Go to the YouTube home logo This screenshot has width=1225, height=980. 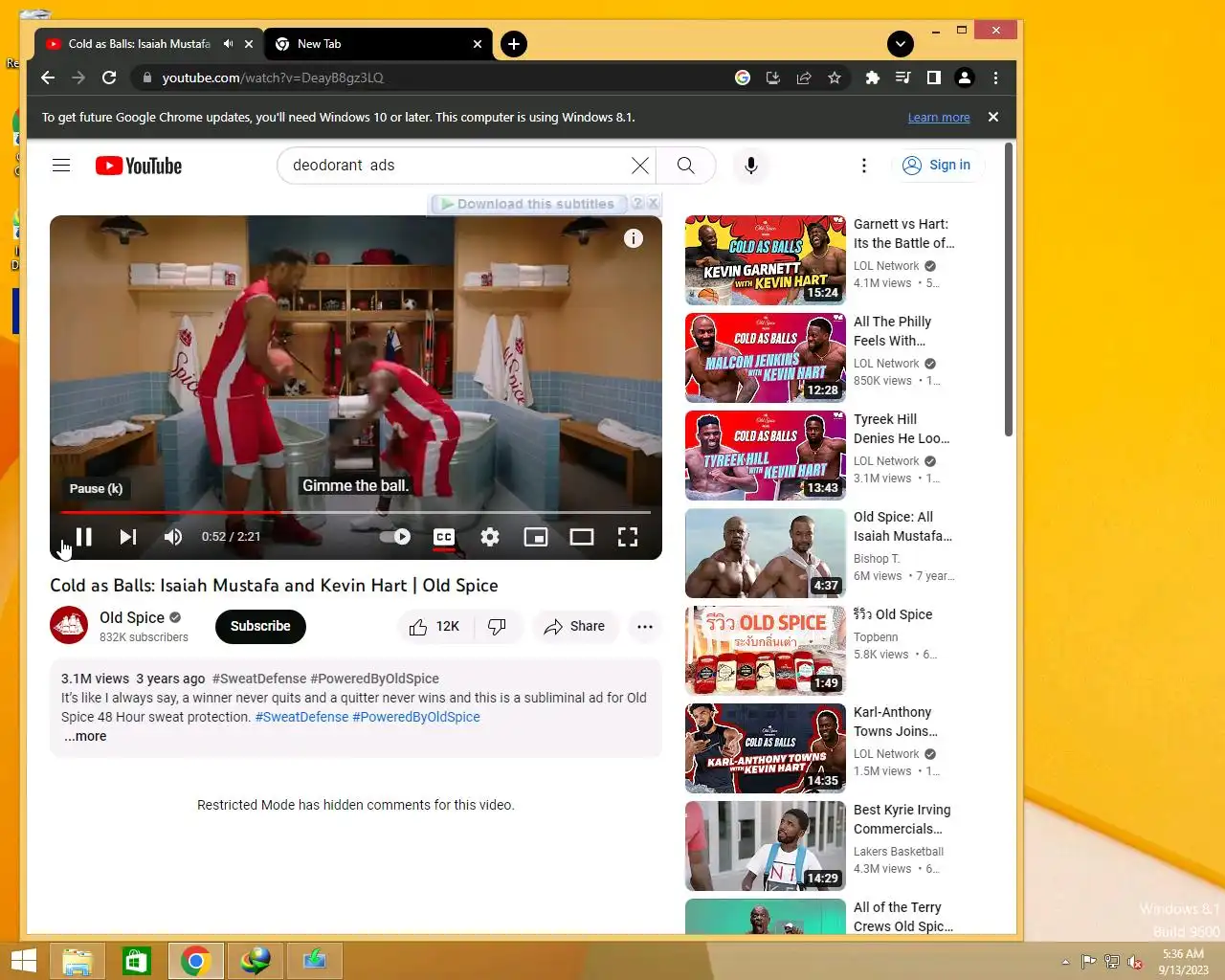pos(139,166)
